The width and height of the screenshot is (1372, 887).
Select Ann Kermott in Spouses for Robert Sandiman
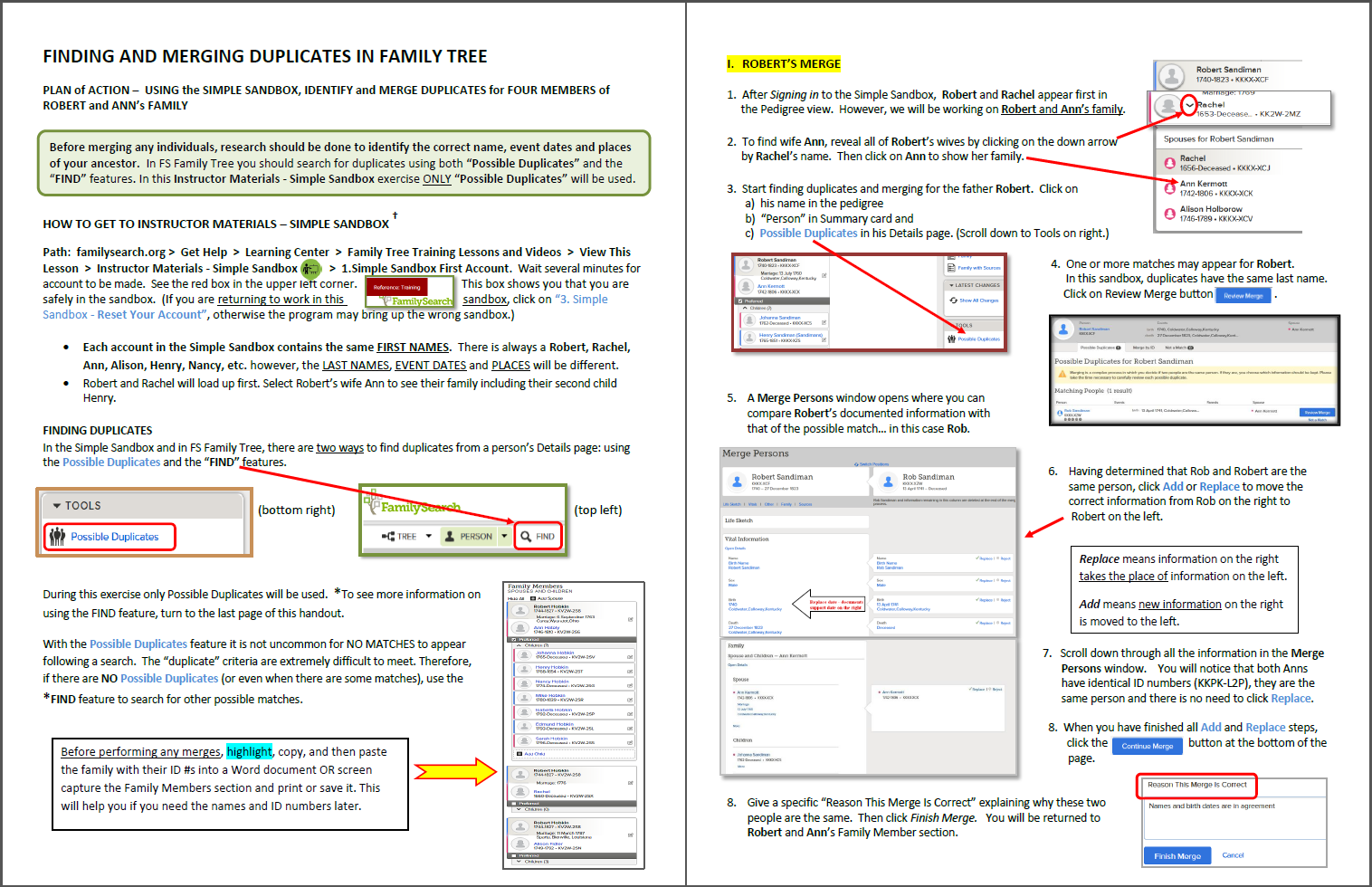click(x=1204, y=184)
